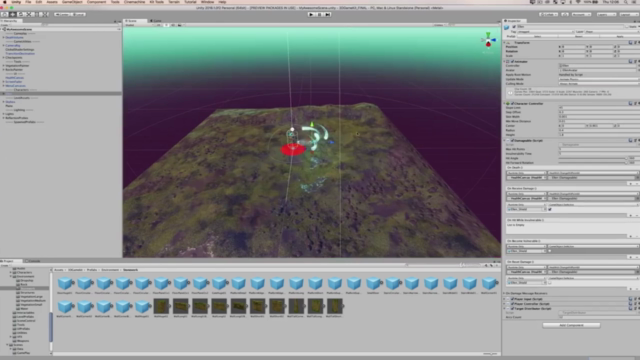Open the Cinemachine menu
640x360 pixels.
tap(134, 2)
